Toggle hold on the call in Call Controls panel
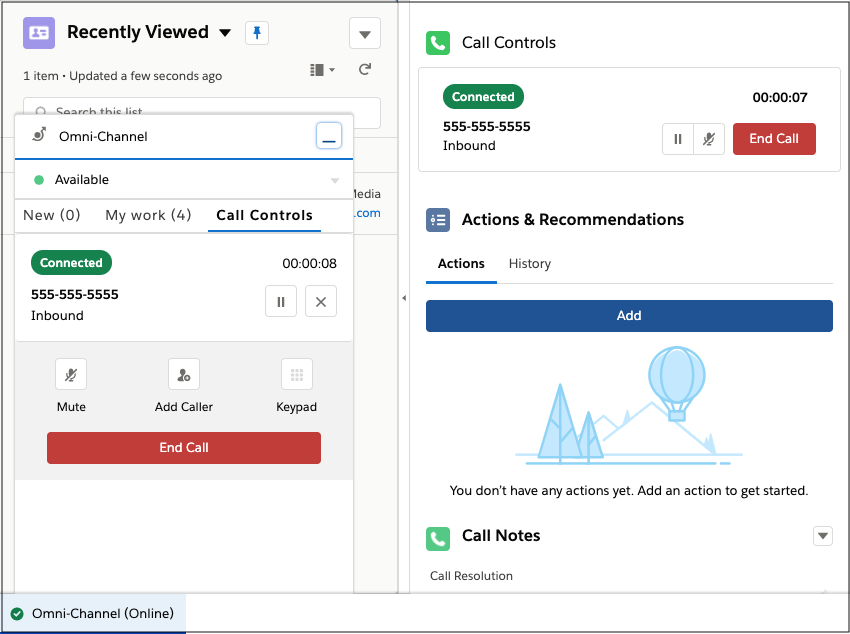850x634 pixels. (677, 139)
